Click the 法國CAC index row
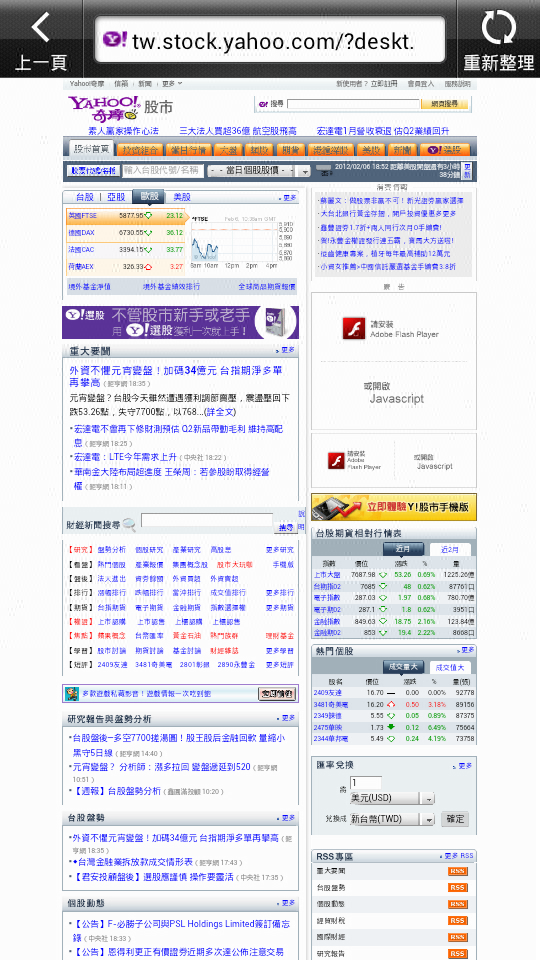540x960 pixels. click(x=127, y=250)
